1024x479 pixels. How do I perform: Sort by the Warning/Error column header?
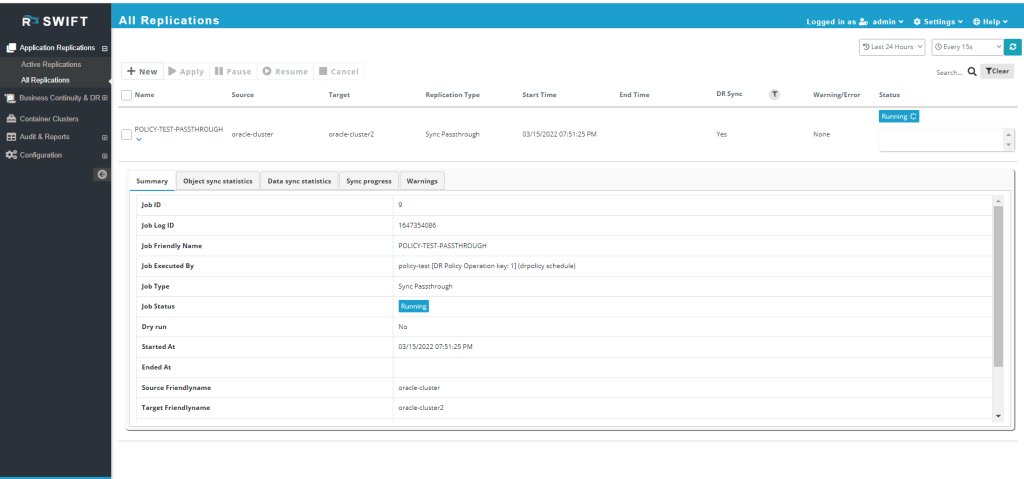(837, 95)
